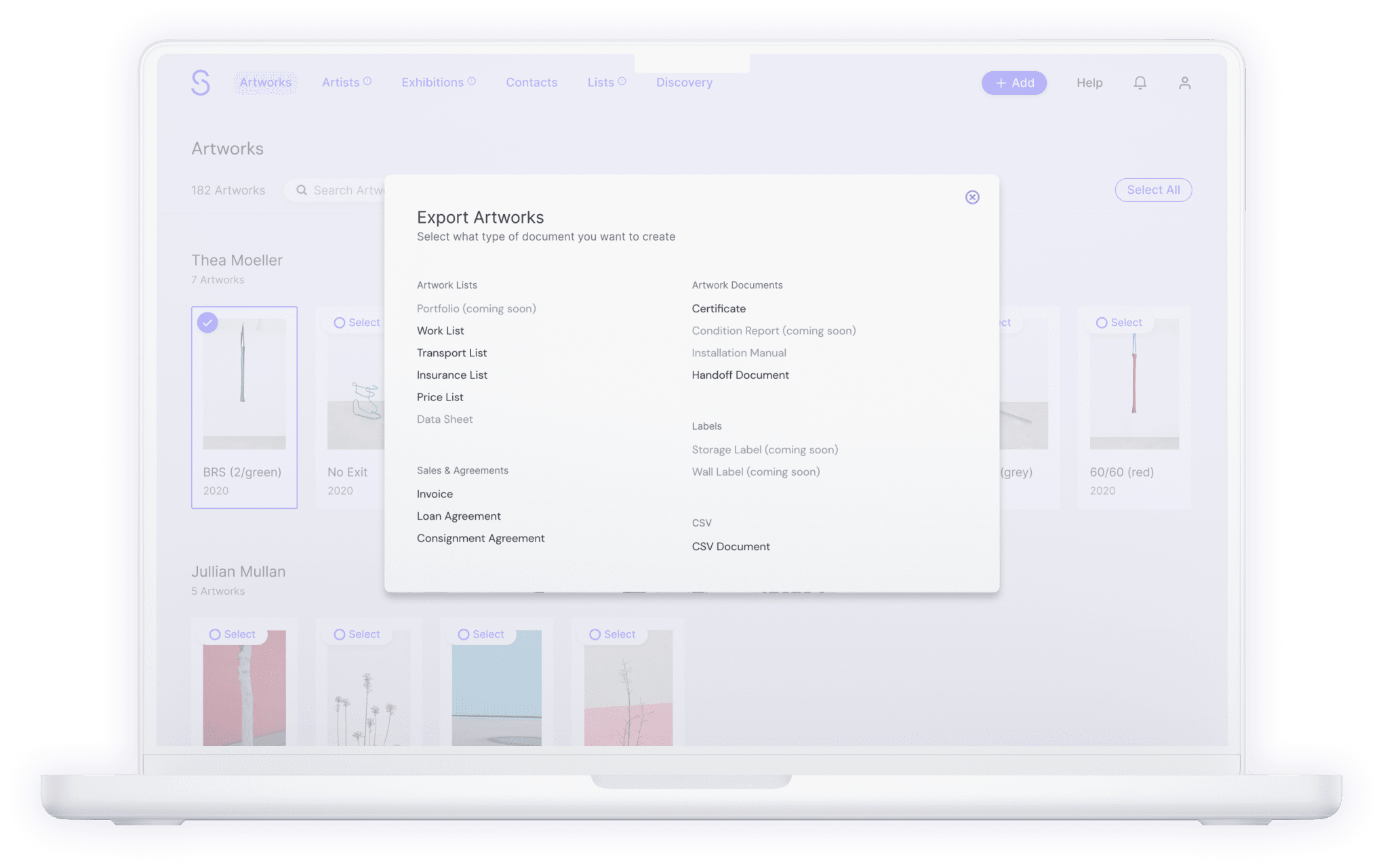
Task: Switch to the Contacts tab
Action: tap(532, 82)
